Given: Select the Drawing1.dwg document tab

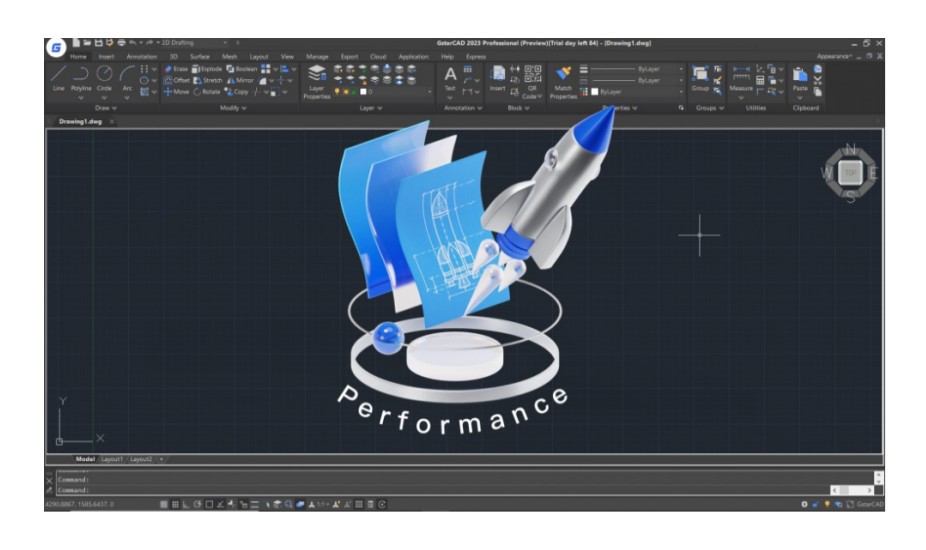Looking at the screenshot, I should [80, 121].
